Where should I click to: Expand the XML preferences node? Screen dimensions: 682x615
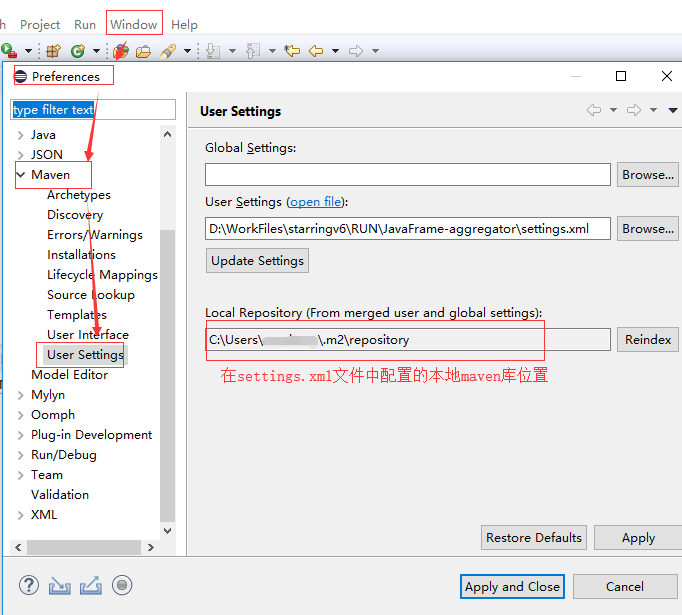(x=20, y=515)
